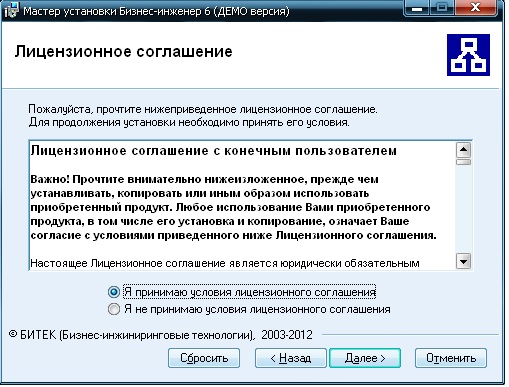Click the window title 'Мастер установки Бизнес-инженер 6'
509x387 pixels.
156,11
